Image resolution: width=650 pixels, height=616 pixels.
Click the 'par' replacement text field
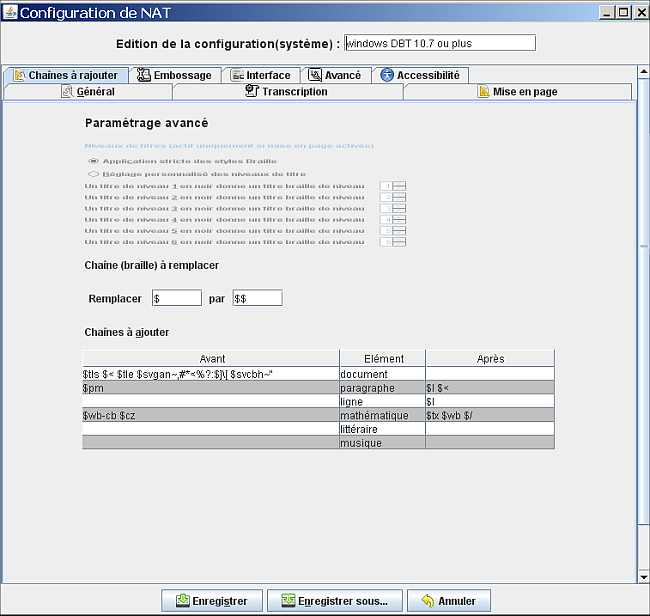[257, 298]
